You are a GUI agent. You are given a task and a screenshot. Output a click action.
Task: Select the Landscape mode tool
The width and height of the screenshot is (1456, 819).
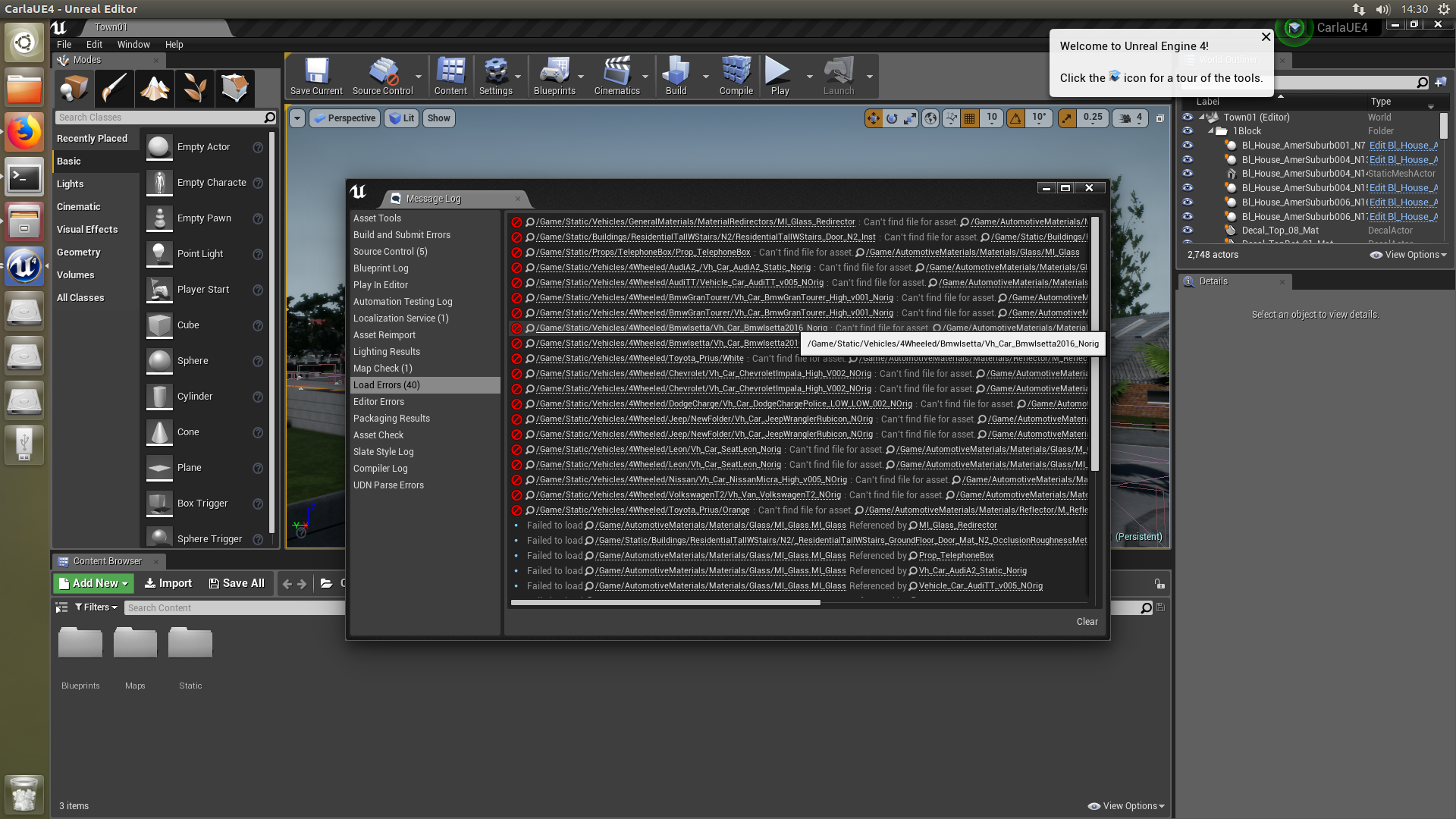coord(154,89)
